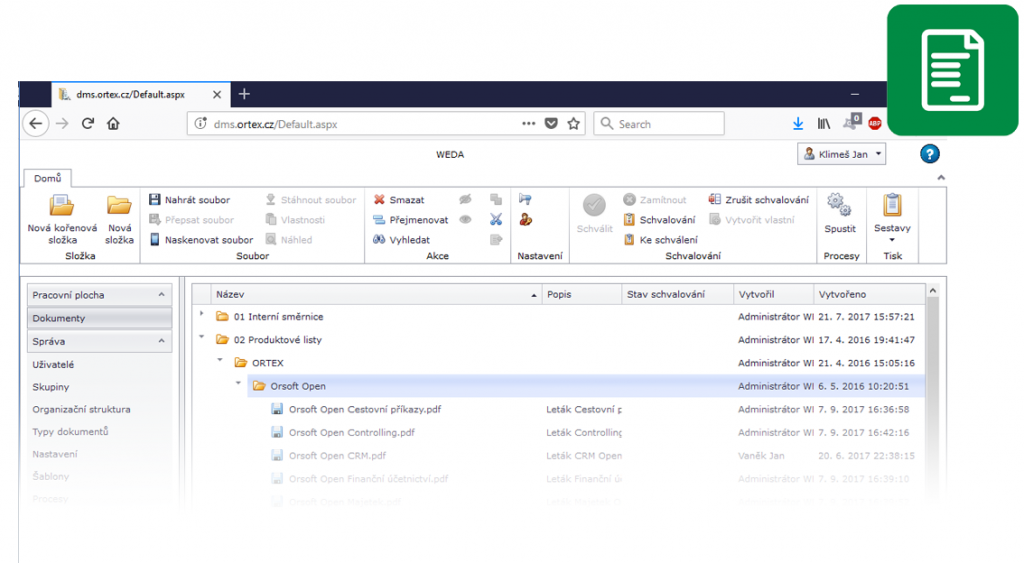Click the Smazat delete icon
The height and width of the screenshot is (563, 1024).
point(379,200)
